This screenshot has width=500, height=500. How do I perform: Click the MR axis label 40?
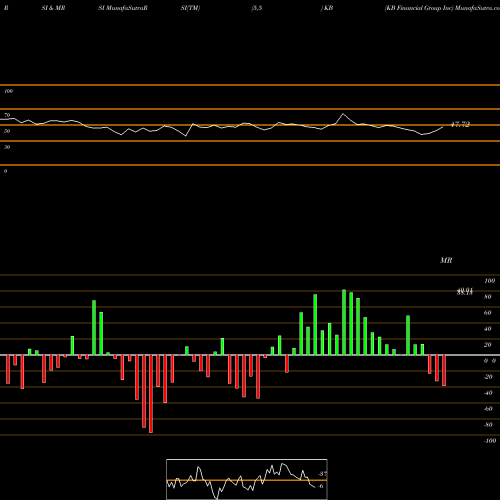[488, 329]
